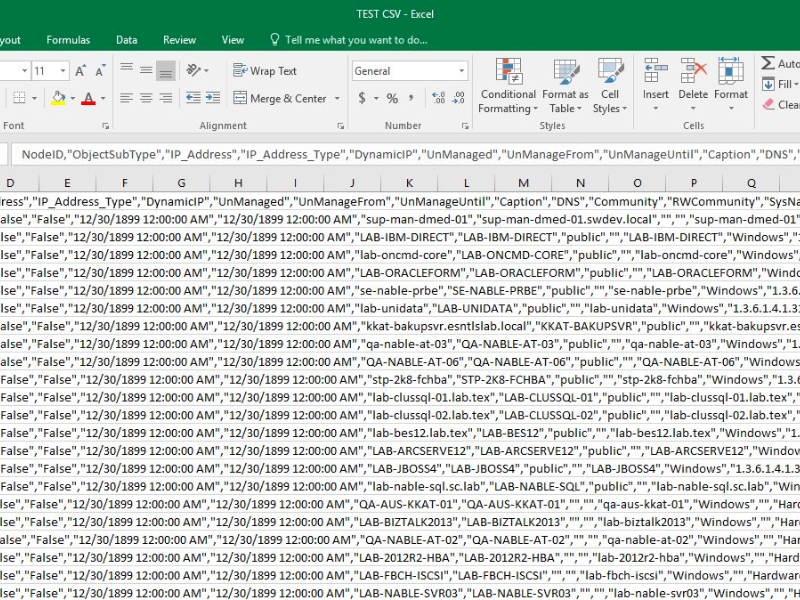The width and height of the screenshot is (800, 600).
Task: Align text left in the cell
Action: coord(127,98)
